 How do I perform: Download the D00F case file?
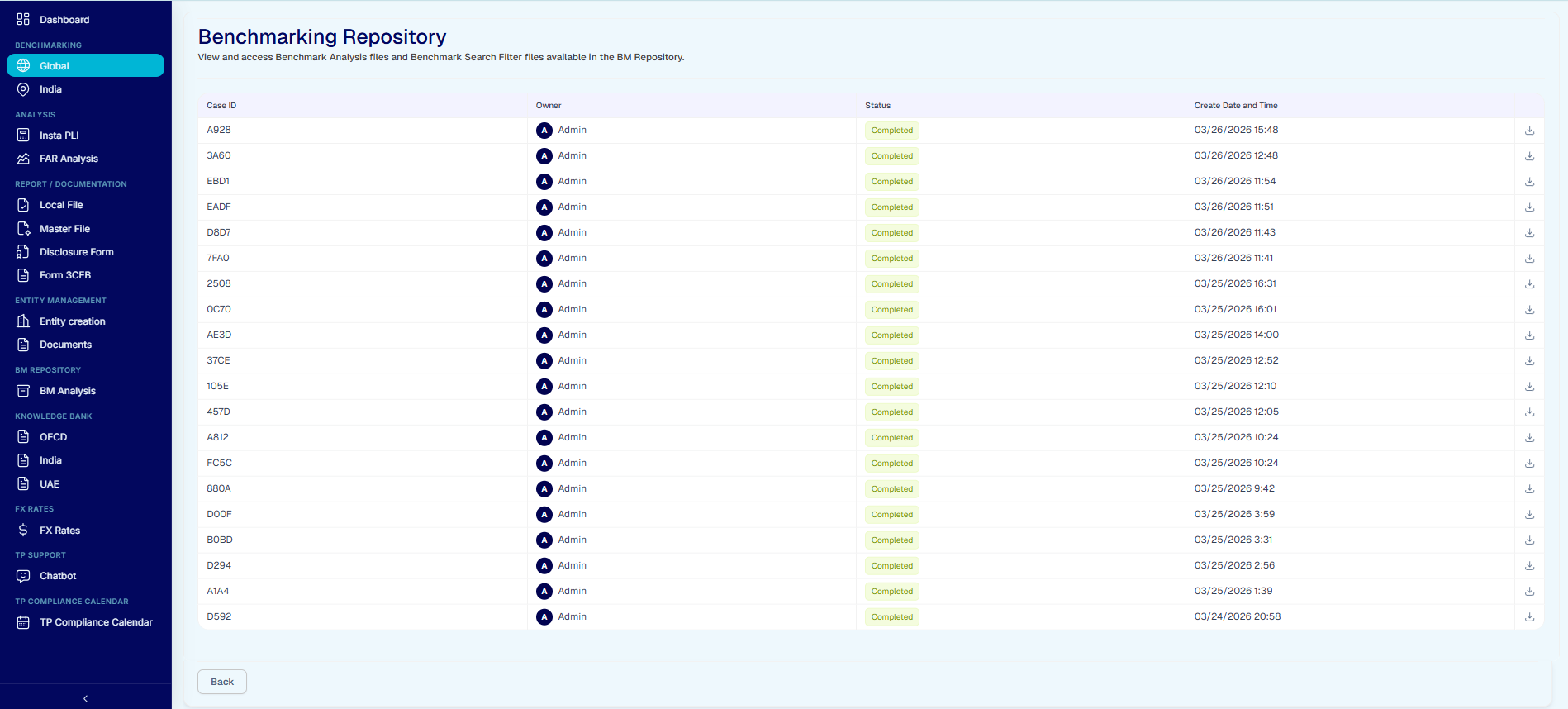tap(1529, 515)
